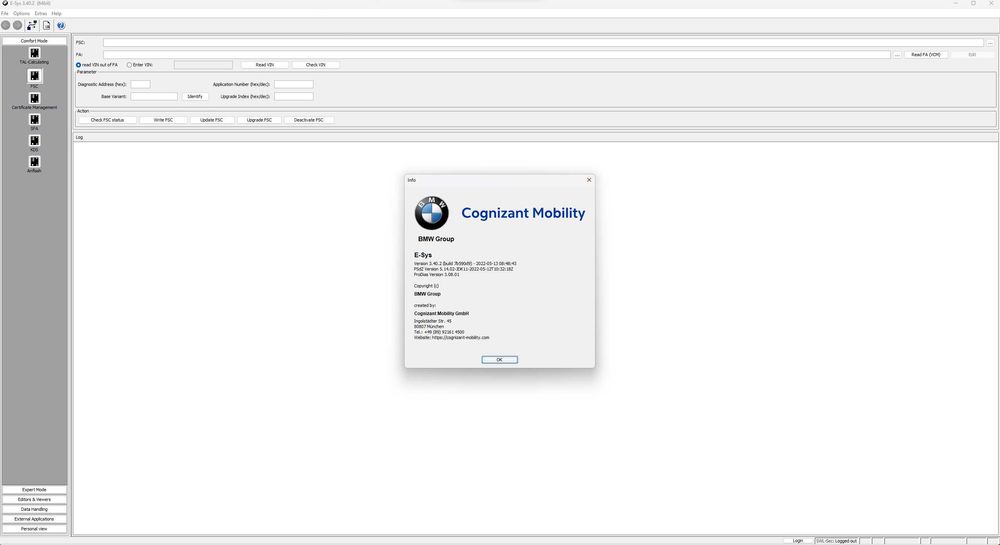Close the Info dialog with X

tap(589, 180)
